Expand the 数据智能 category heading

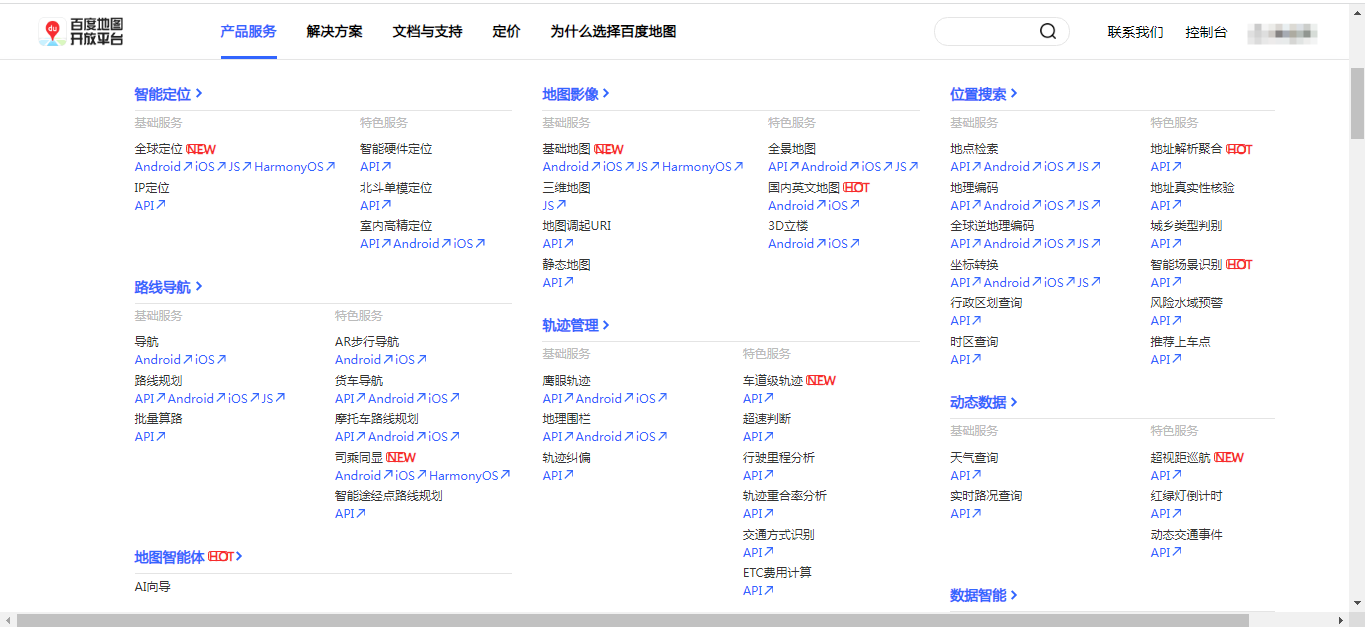tap(984, 595)
